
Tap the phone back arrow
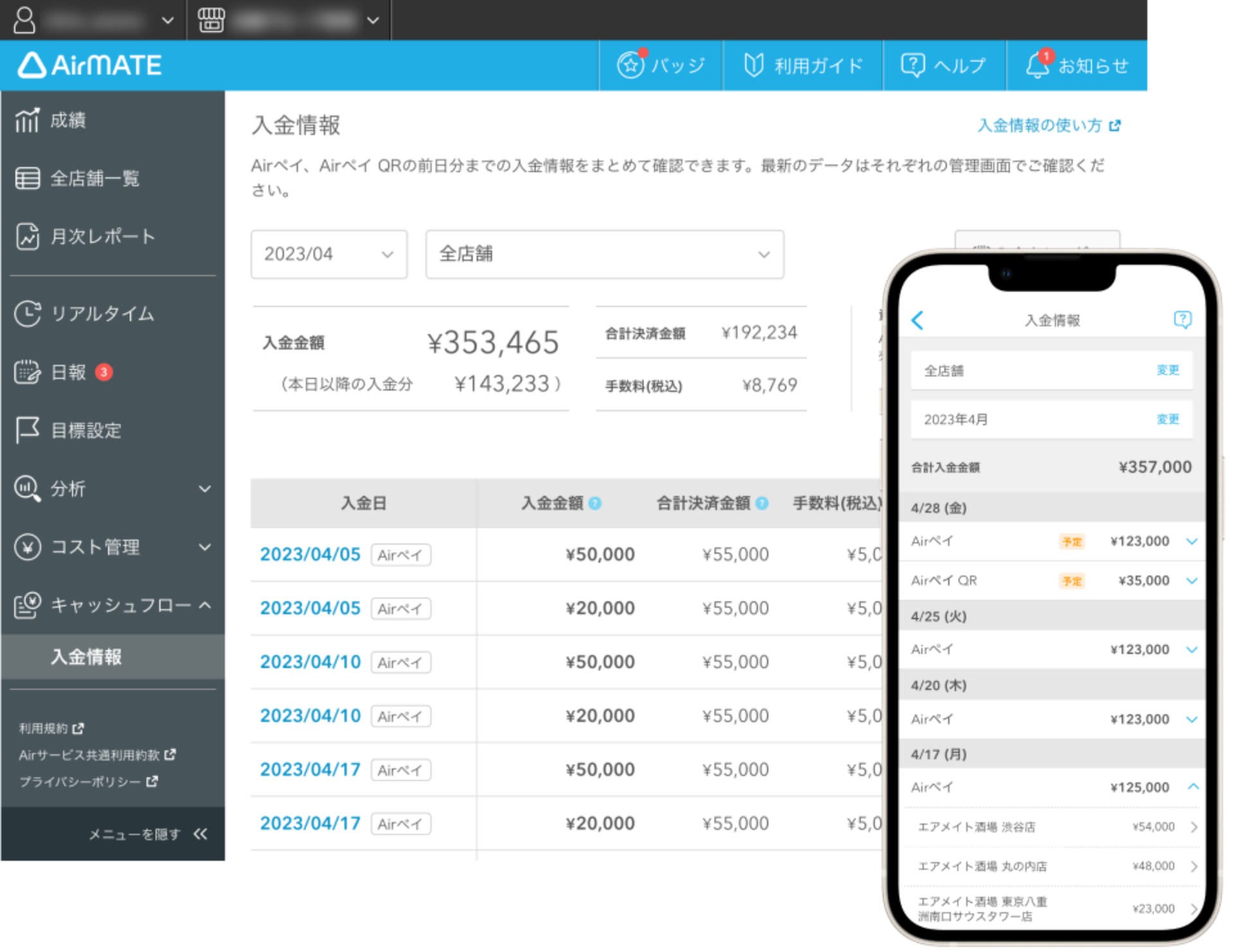coord(917,321)
